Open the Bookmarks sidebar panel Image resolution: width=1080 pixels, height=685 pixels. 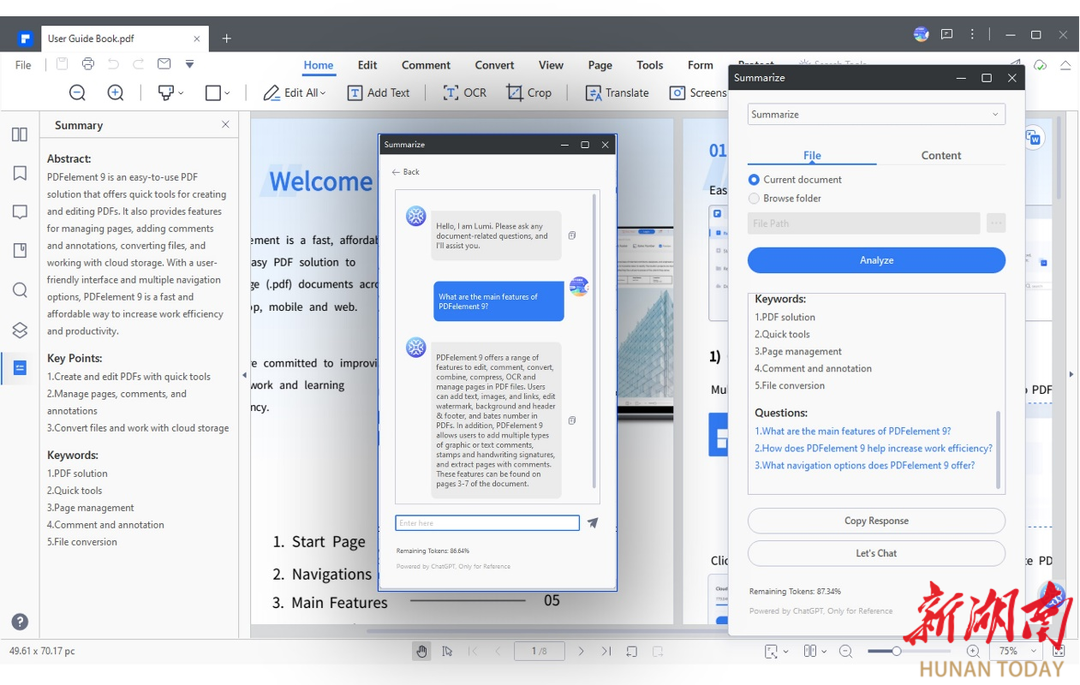pos(20,173)
